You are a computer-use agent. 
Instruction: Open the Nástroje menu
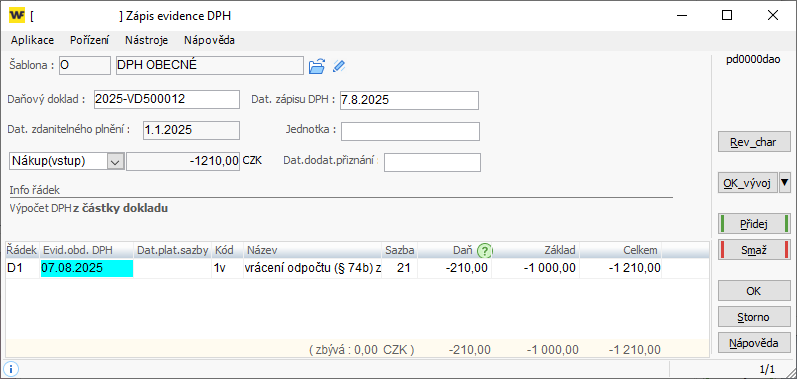pos(146,40)
